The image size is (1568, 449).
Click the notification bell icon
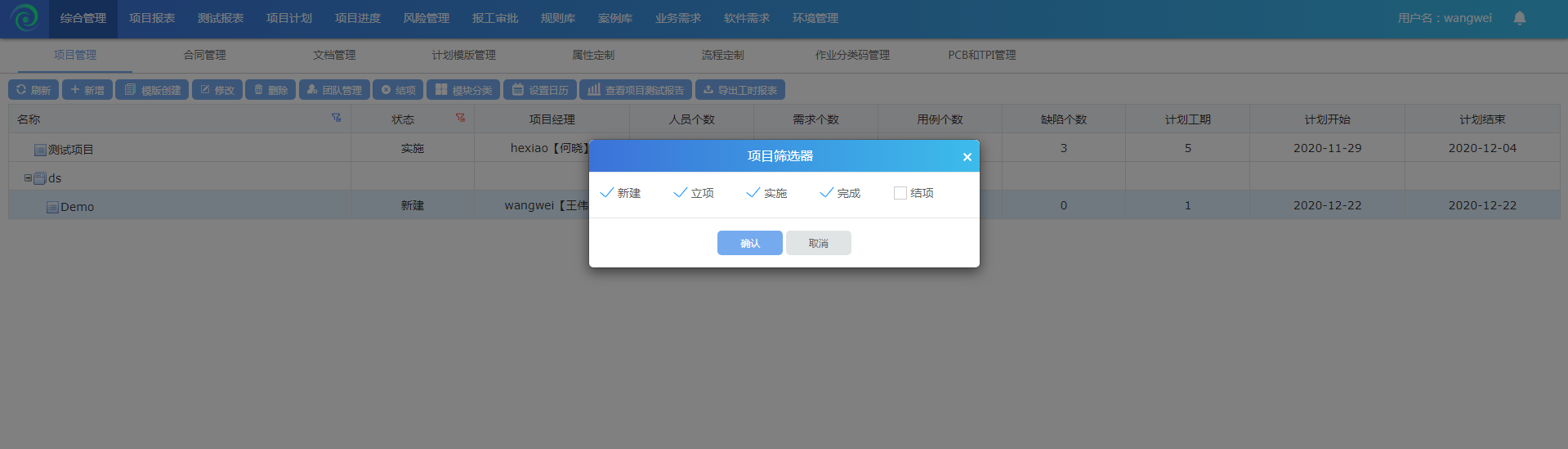pyautogui.click(x=1519, y=18)
